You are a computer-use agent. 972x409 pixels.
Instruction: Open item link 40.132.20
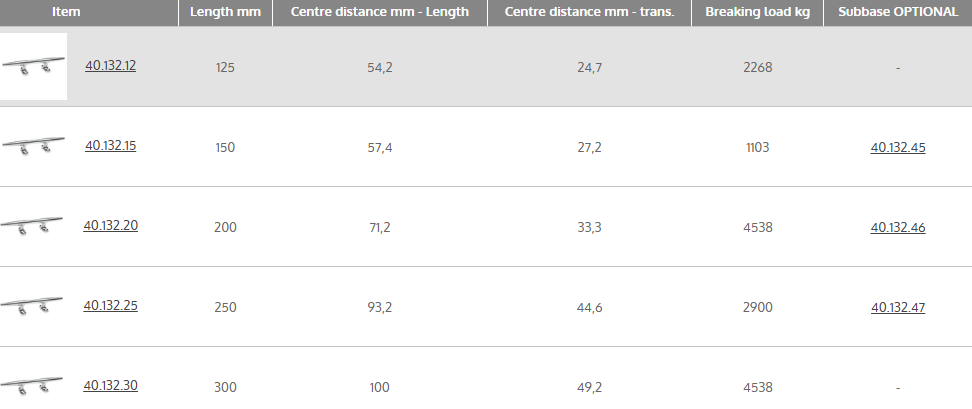[x=110, y=226]
